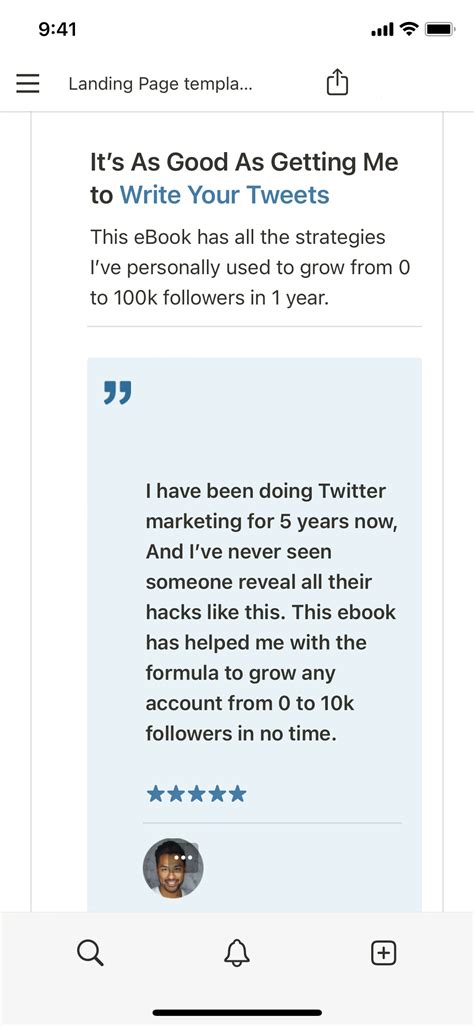Tap the "This eBook has all the strategies" paragraph
474x1026 pixels.
pyautogui.click(x=238, y=237)
